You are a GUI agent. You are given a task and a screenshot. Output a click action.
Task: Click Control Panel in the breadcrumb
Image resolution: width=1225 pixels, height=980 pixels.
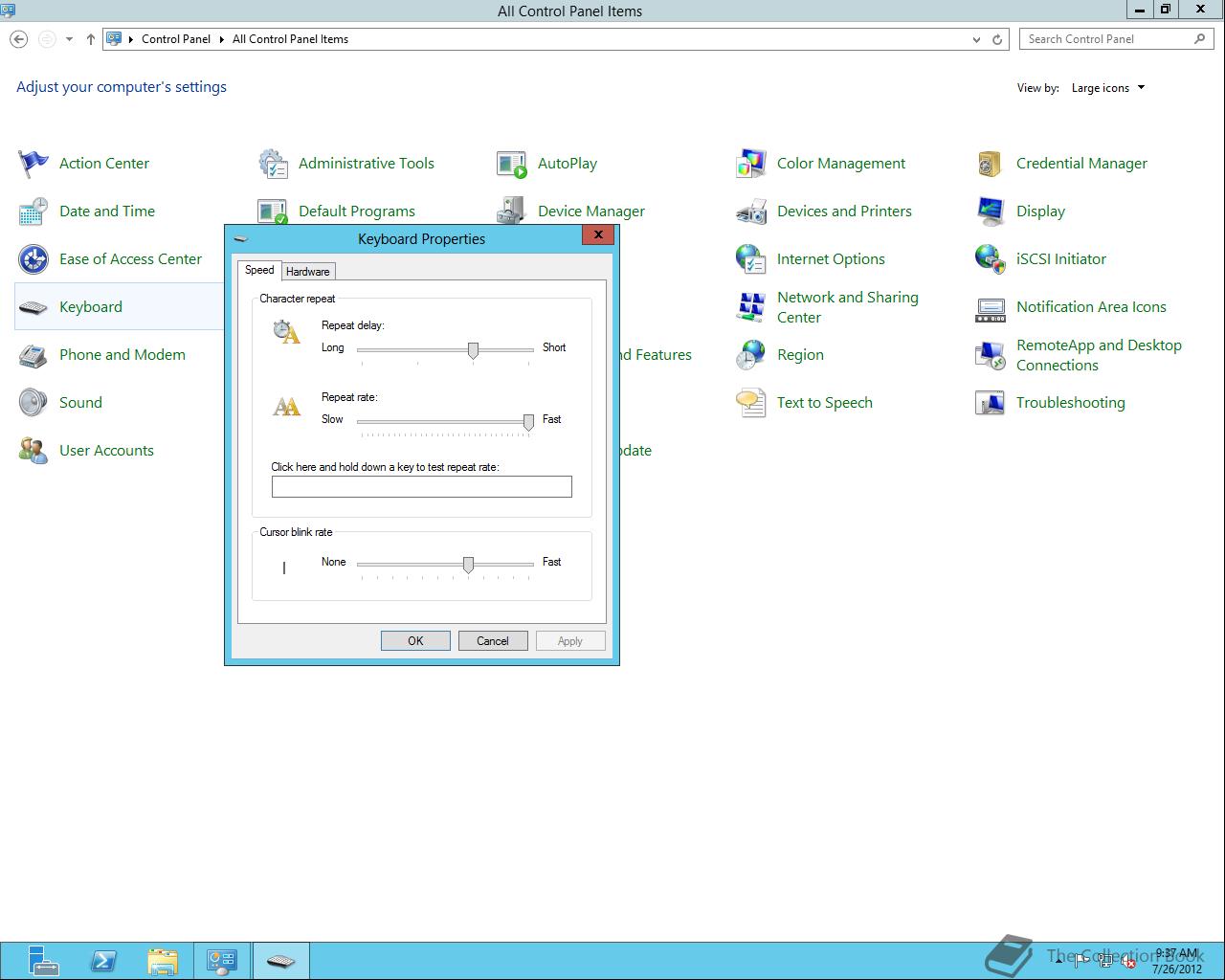point(176,39)
